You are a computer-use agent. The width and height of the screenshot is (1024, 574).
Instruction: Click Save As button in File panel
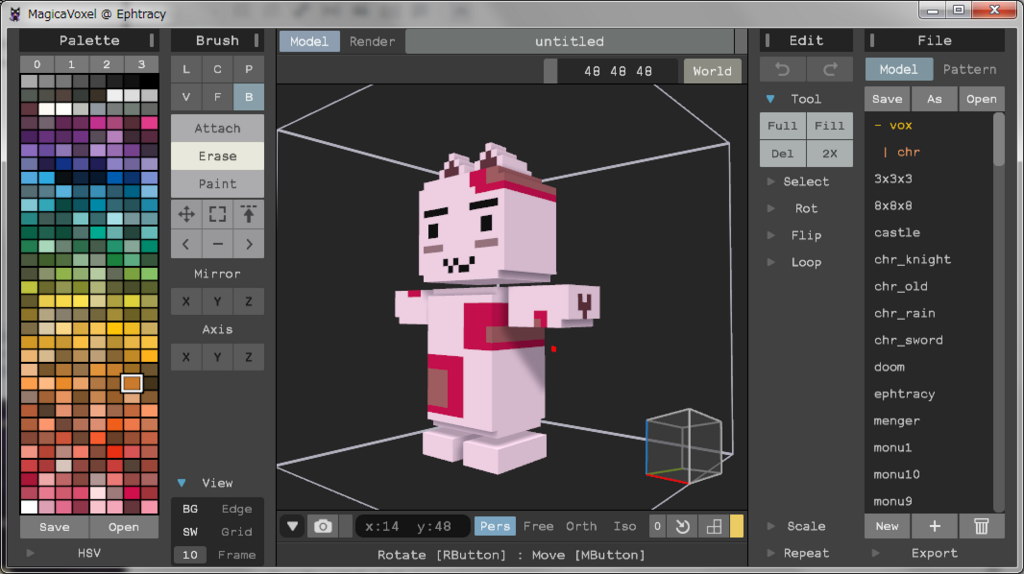click(935, 99)
